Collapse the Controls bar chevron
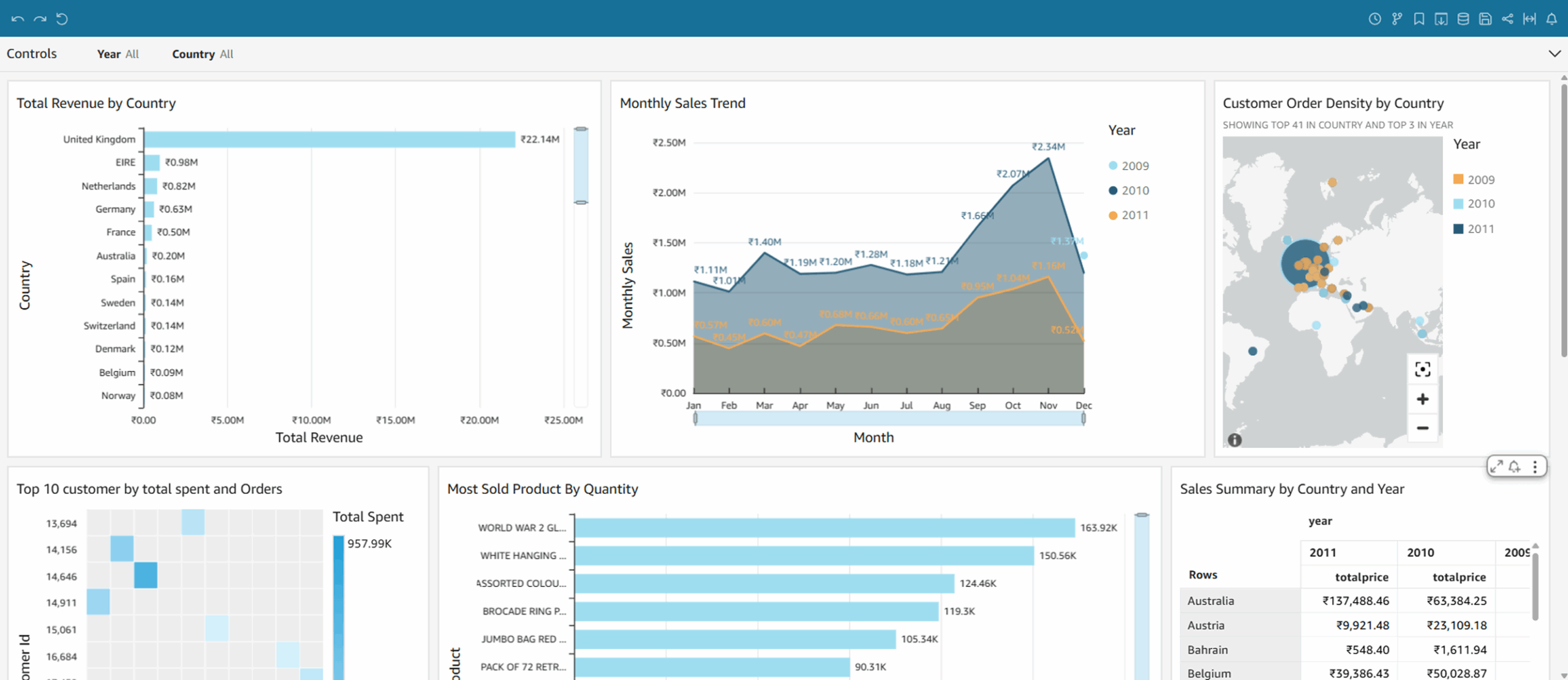Screen dimensions: 1568x680 click(1555, 54)
